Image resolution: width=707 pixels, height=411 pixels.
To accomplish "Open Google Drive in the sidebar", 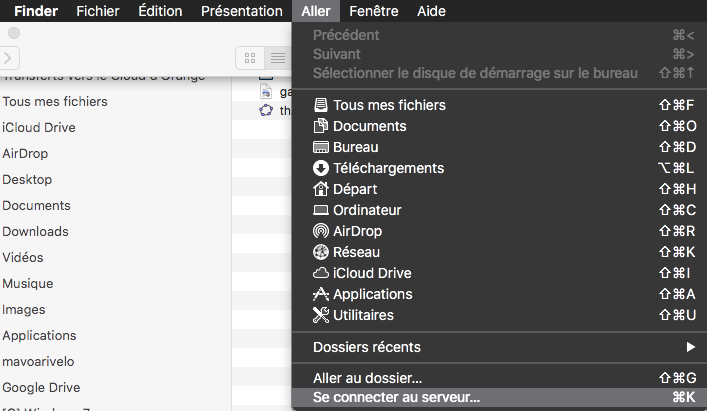I will coord(41,387).
